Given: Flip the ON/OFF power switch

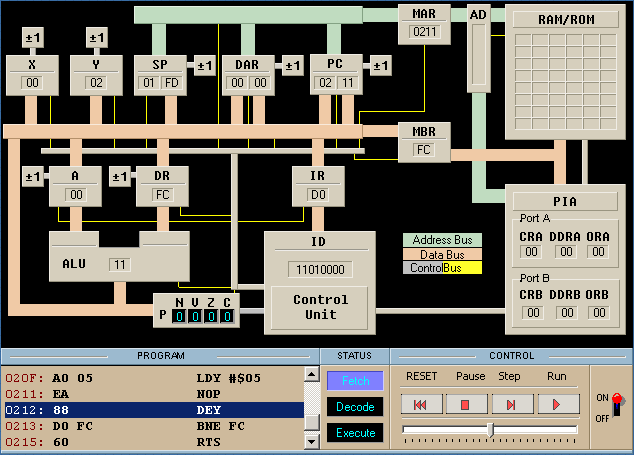Looking at the screenshot, I should tap(616, 403).
